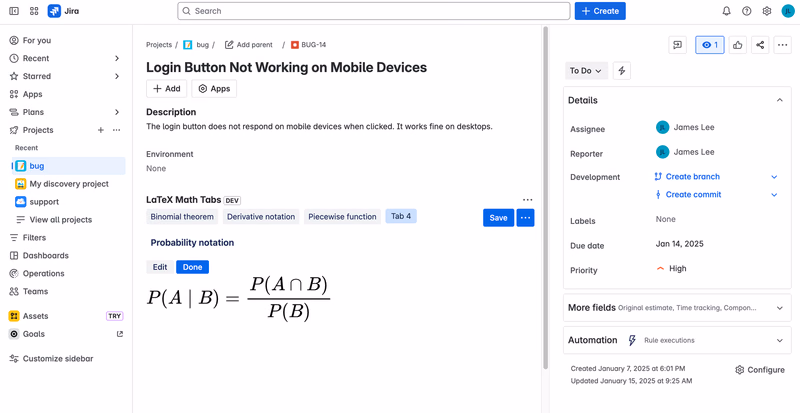Expand the Plans sidebar chevron

click(117, 112)
